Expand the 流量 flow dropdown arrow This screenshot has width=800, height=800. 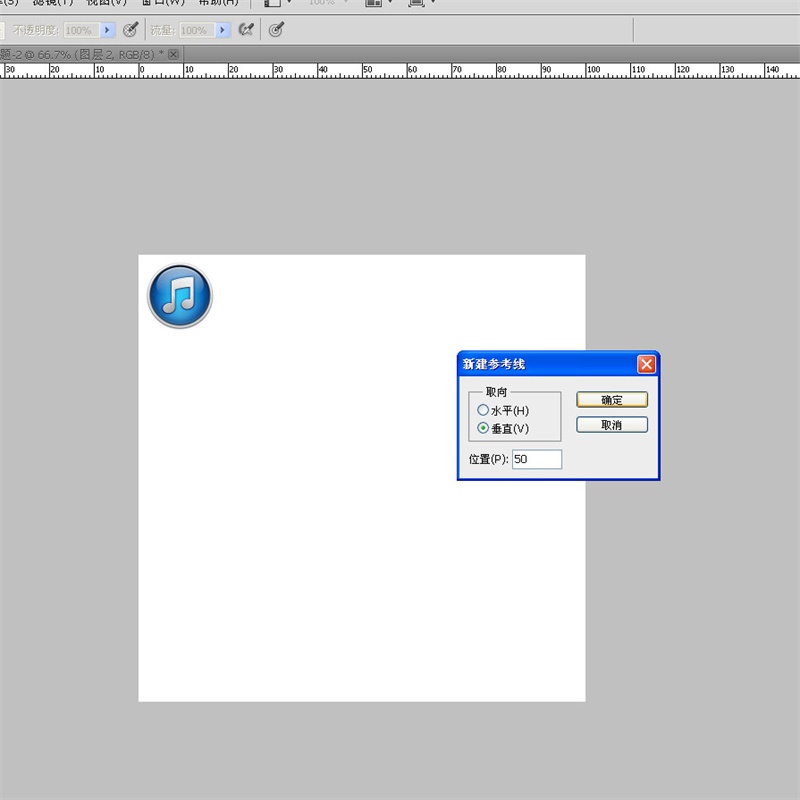[x=223, y=30]
